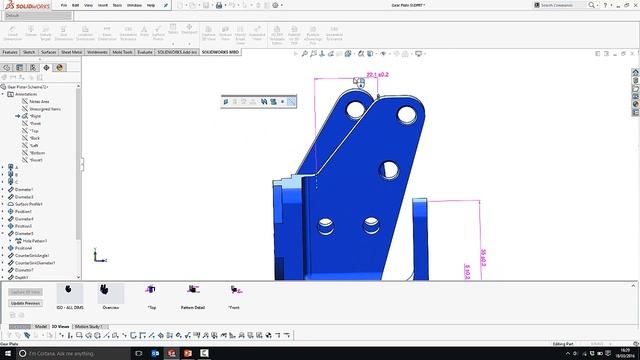Image resolution: width=640 pixels, height=360 pixels.
Task: Click the 22.1 ±0.2 dimension annotation
Action: click(378, 75)
